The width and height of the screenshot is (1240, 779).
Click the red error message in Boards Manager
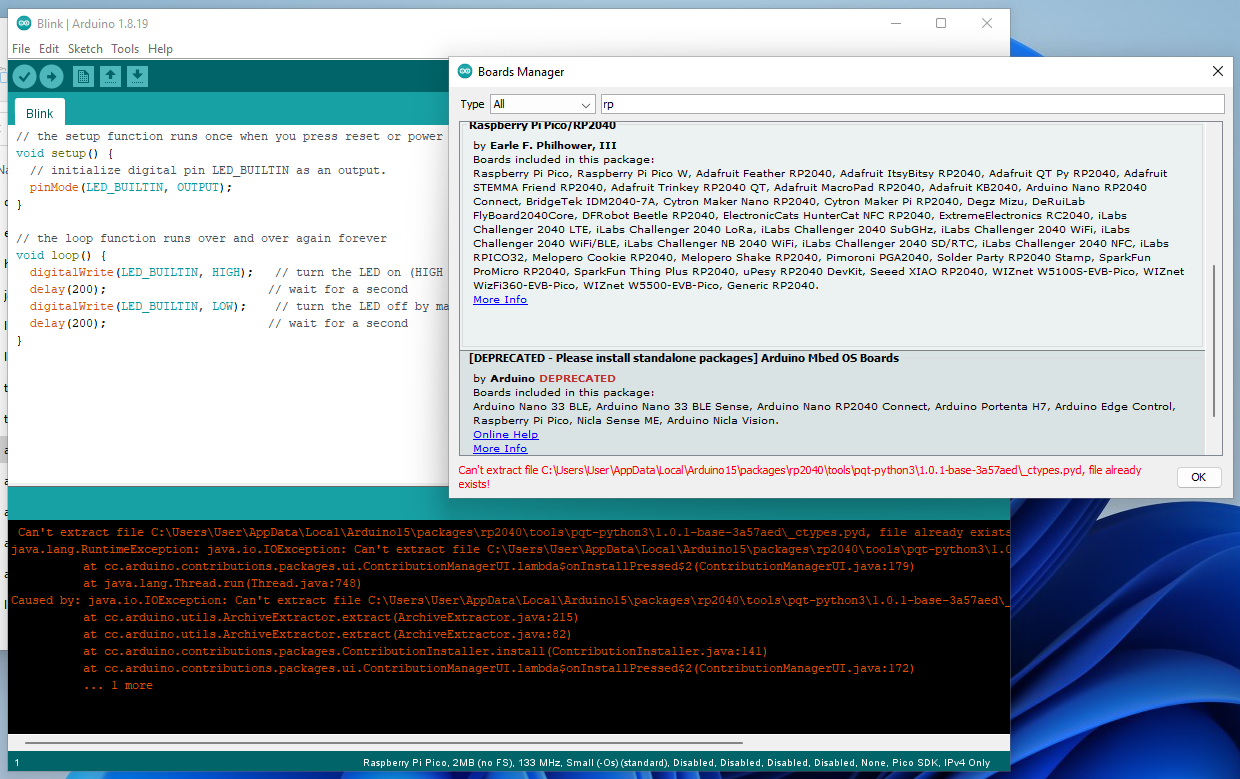point(799,477)
